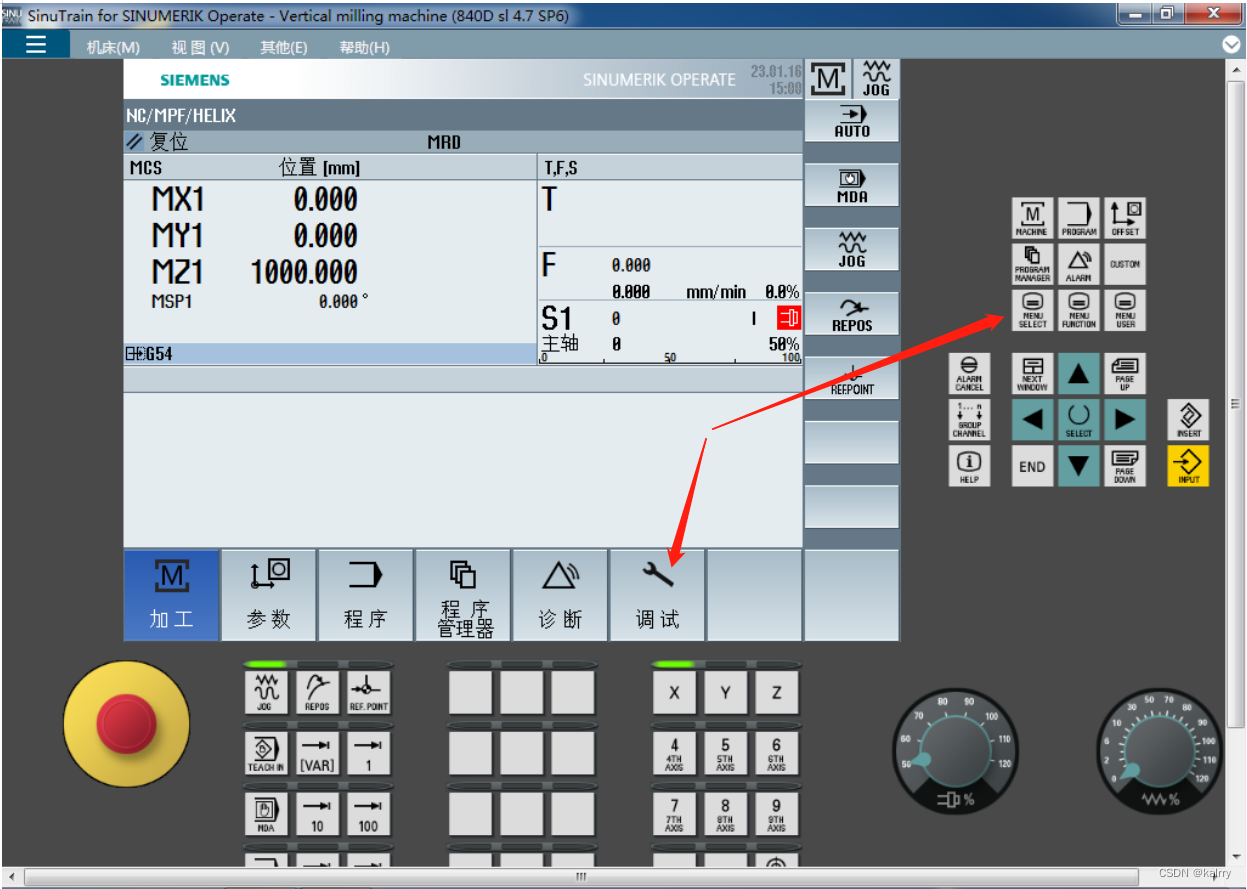Viewport: 1247px width, 889px height.
Task: Open the 帮助(H) menu
Action: tap(364, 47)
